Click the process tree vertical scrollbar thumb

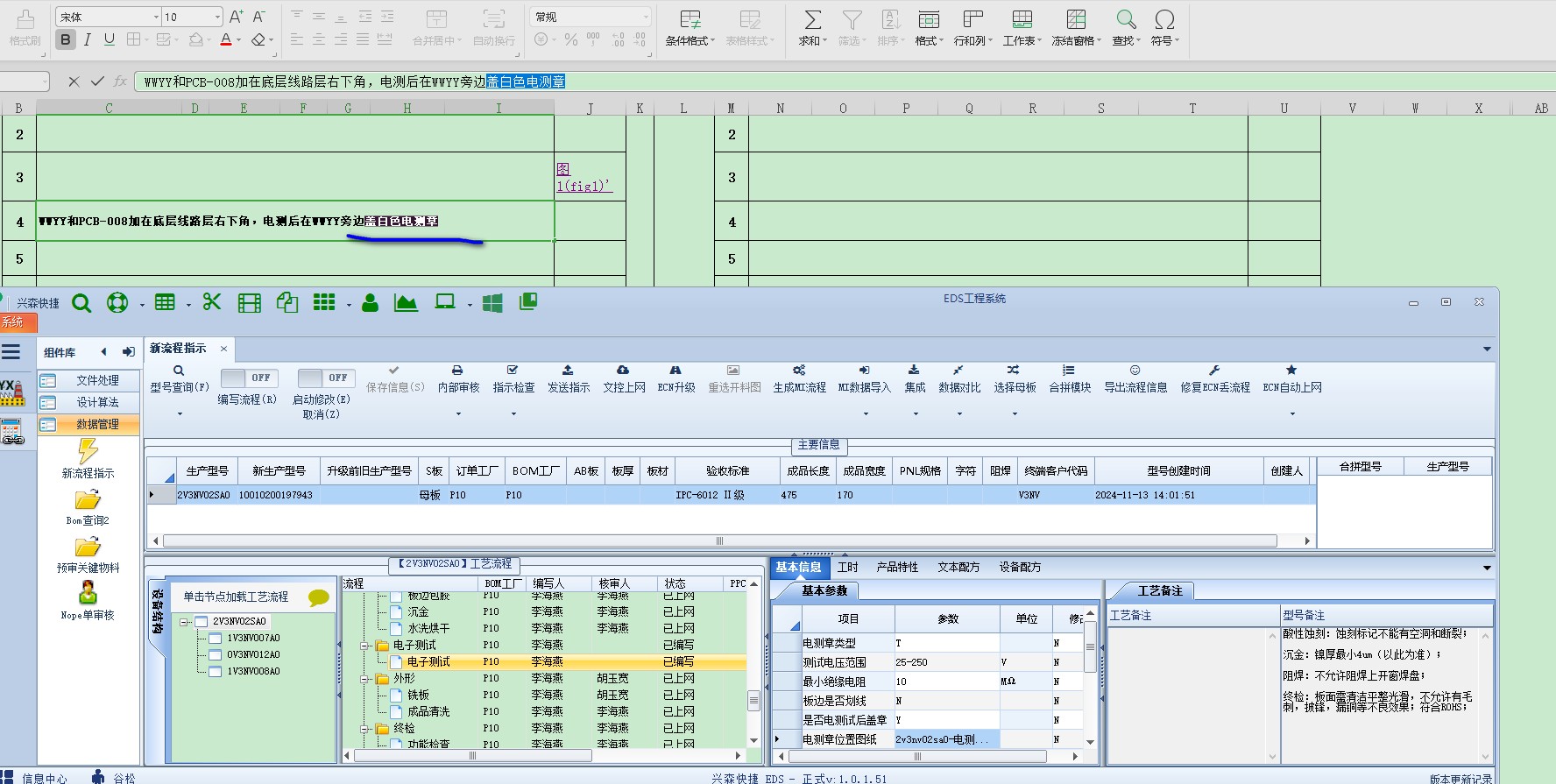coord(753,701)
